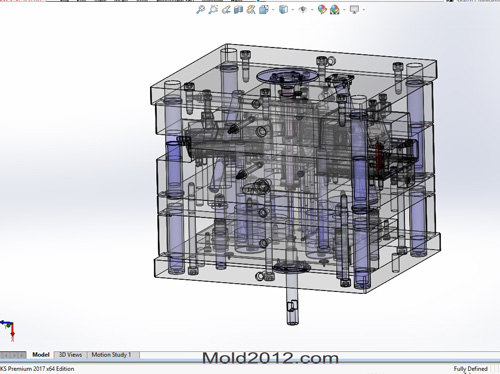Expand the Hide/Show Items dropdown arrow
Screen dimensions: 500x374
click(x=312, y=10)
